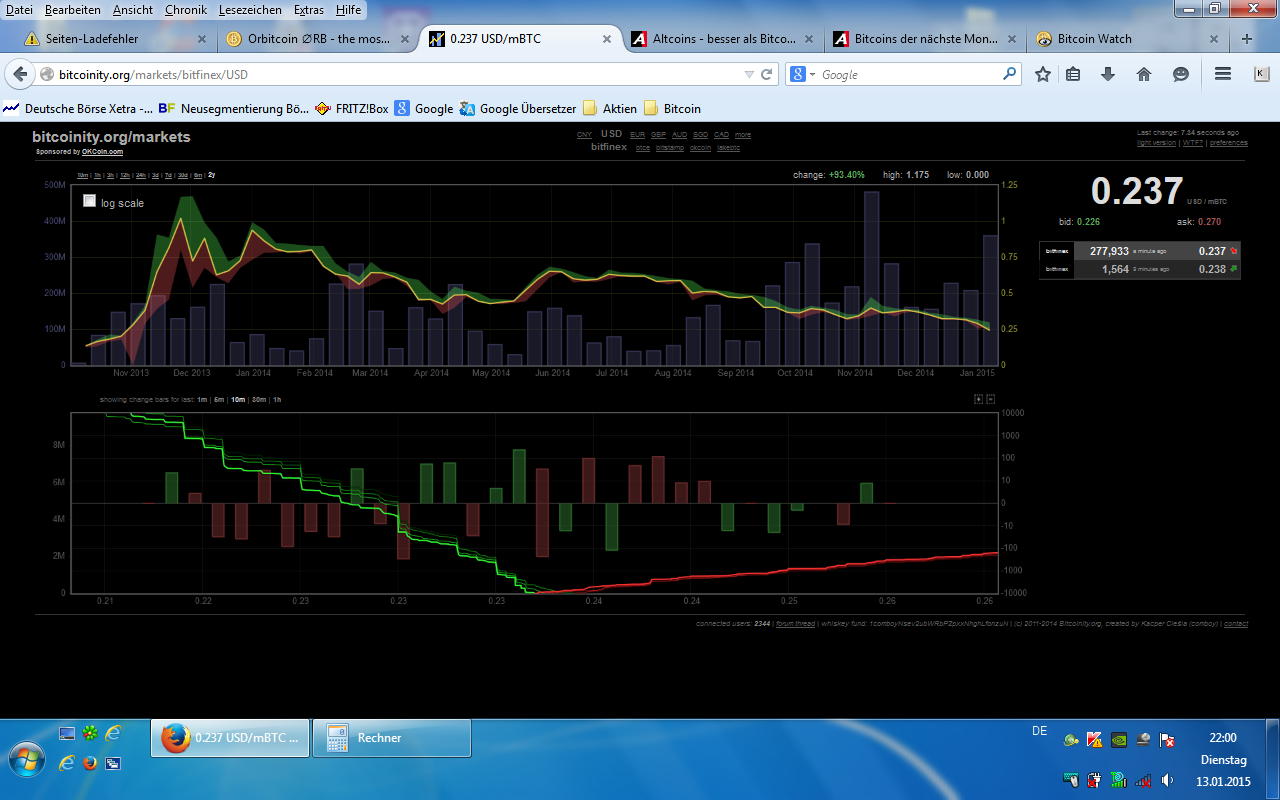
Task: Click the Firefox taskbar button
Action: pos(229,738)
